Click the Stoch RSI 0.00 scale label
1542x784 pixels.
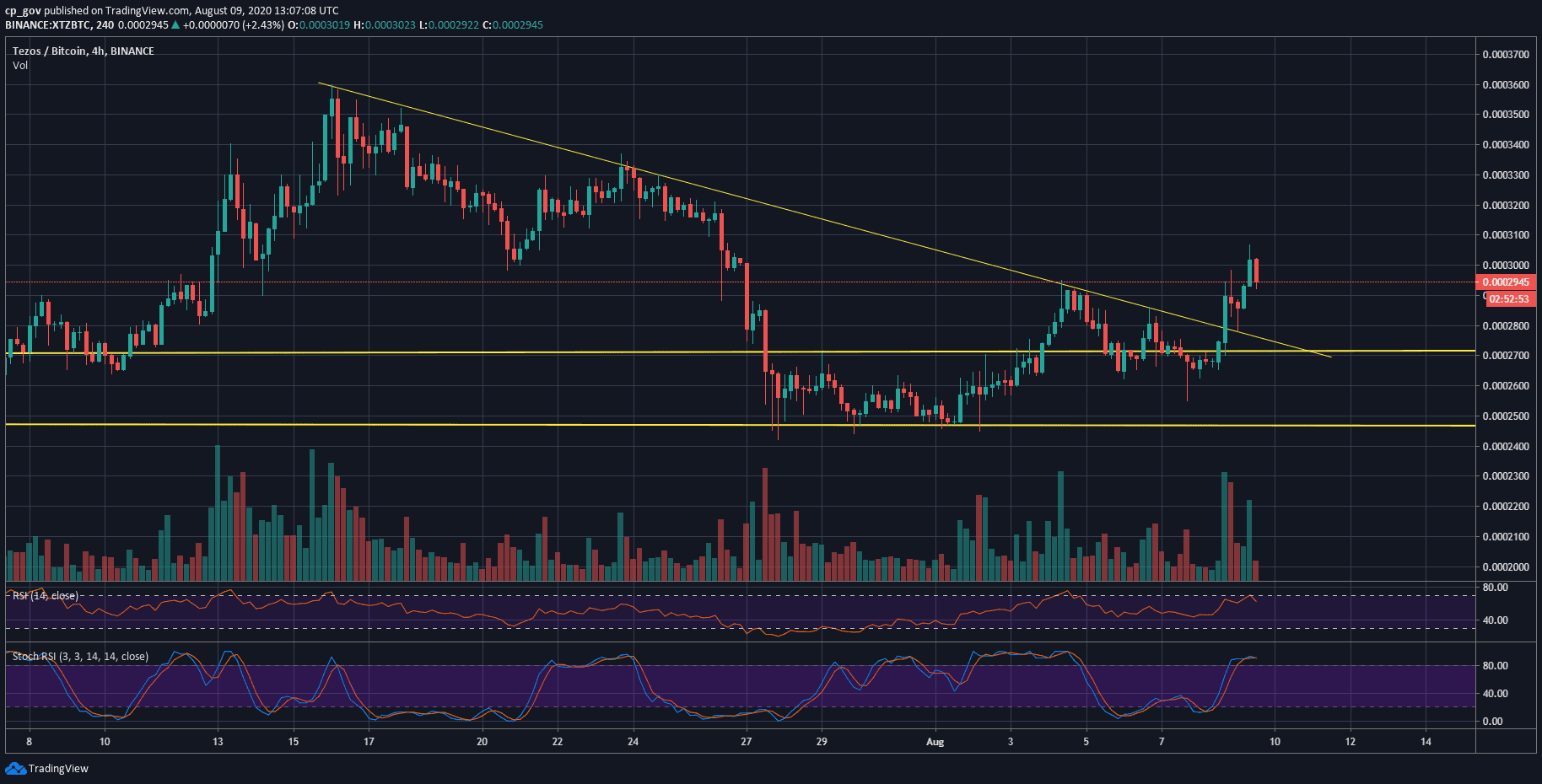tap(1493, 721)
